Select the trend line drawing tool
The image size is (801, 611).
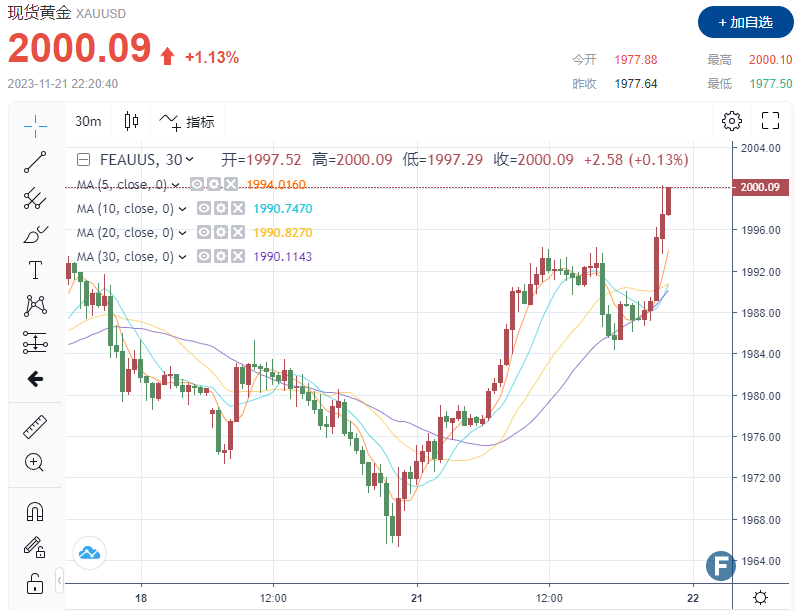tap(35, 161)
